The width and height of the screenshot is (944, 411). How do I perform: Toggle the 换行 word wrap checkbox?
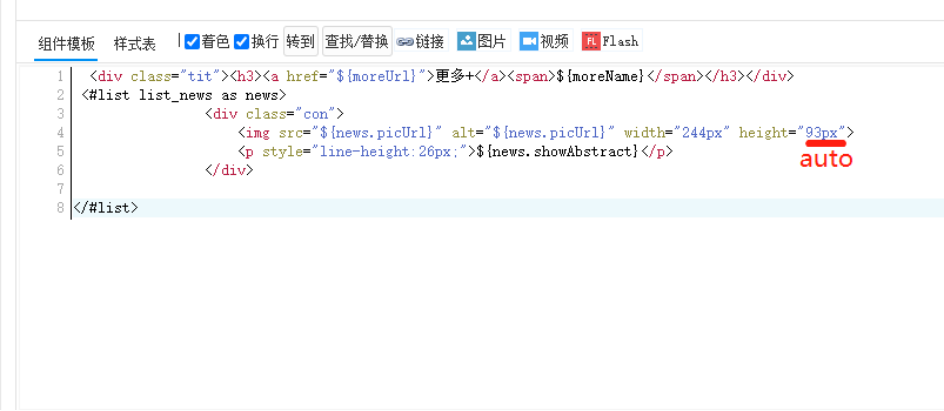[x=241, y=42]
